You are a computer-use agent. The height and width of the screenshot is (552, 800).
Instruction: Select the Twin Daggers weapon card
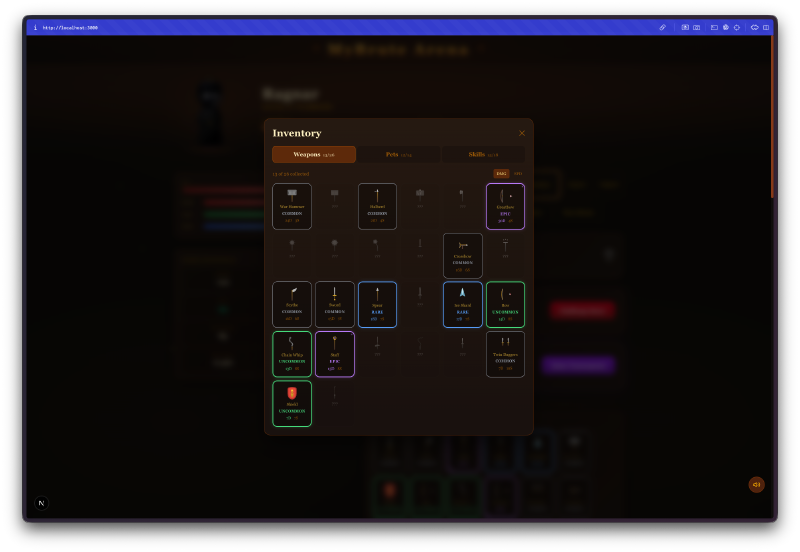click(x=505, y=354)
